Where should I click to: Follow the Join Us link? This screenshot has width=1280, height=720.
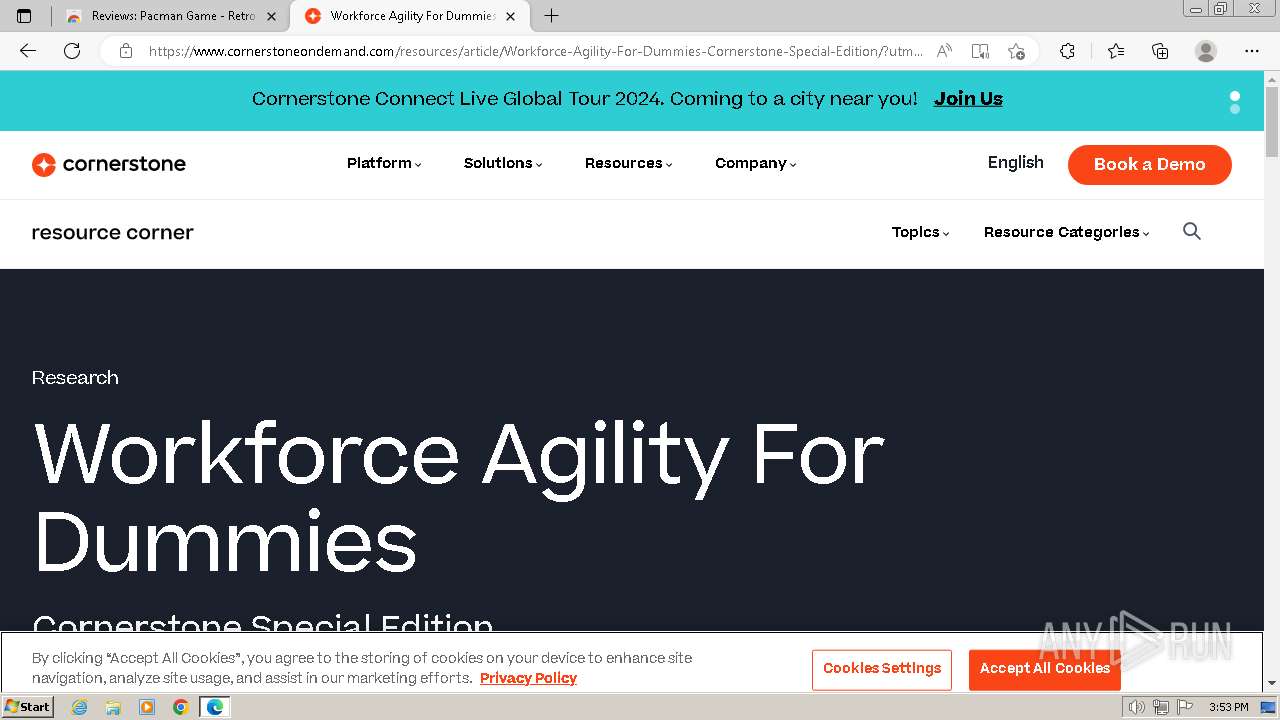click(x=968, y=99)
